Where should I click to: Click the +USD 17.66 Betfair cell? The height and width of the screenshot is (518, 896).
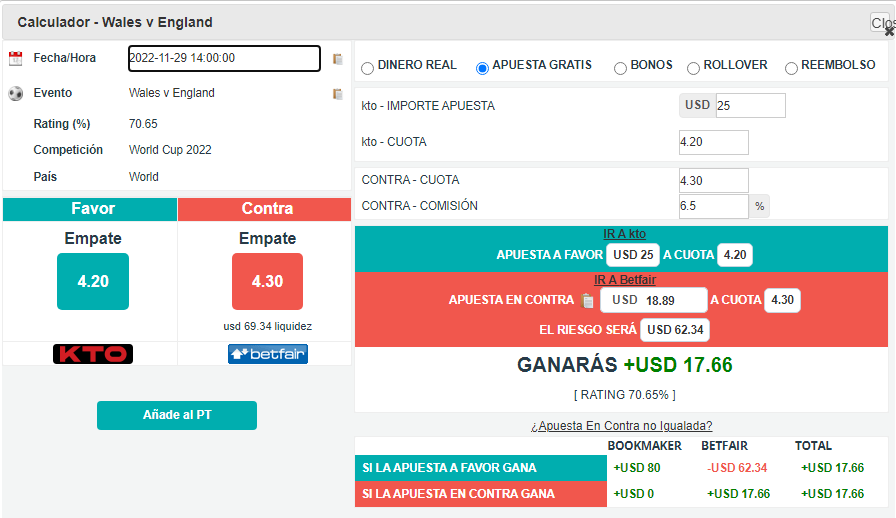738,493
